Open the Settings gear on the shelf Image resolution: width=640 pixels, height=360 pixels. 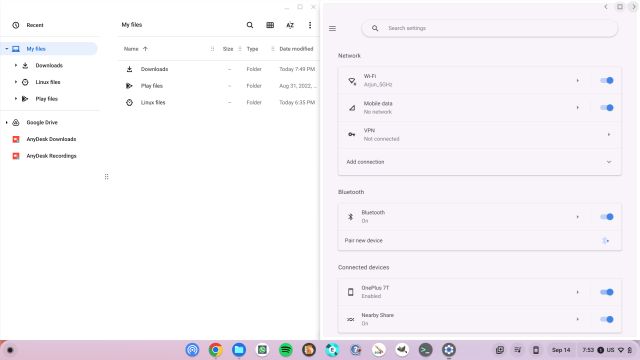coord(449,350)
